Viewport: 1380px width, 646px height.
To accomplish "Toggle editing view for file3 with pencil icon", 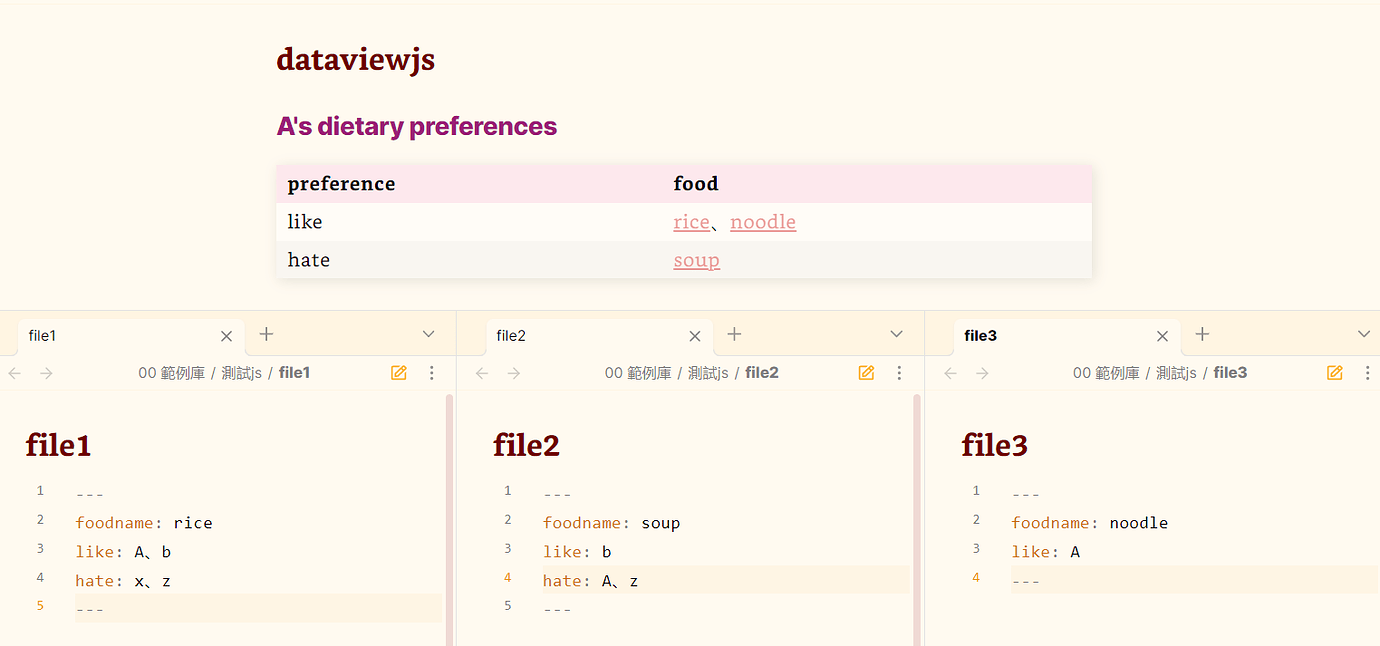I will (x=1334, y=372).
